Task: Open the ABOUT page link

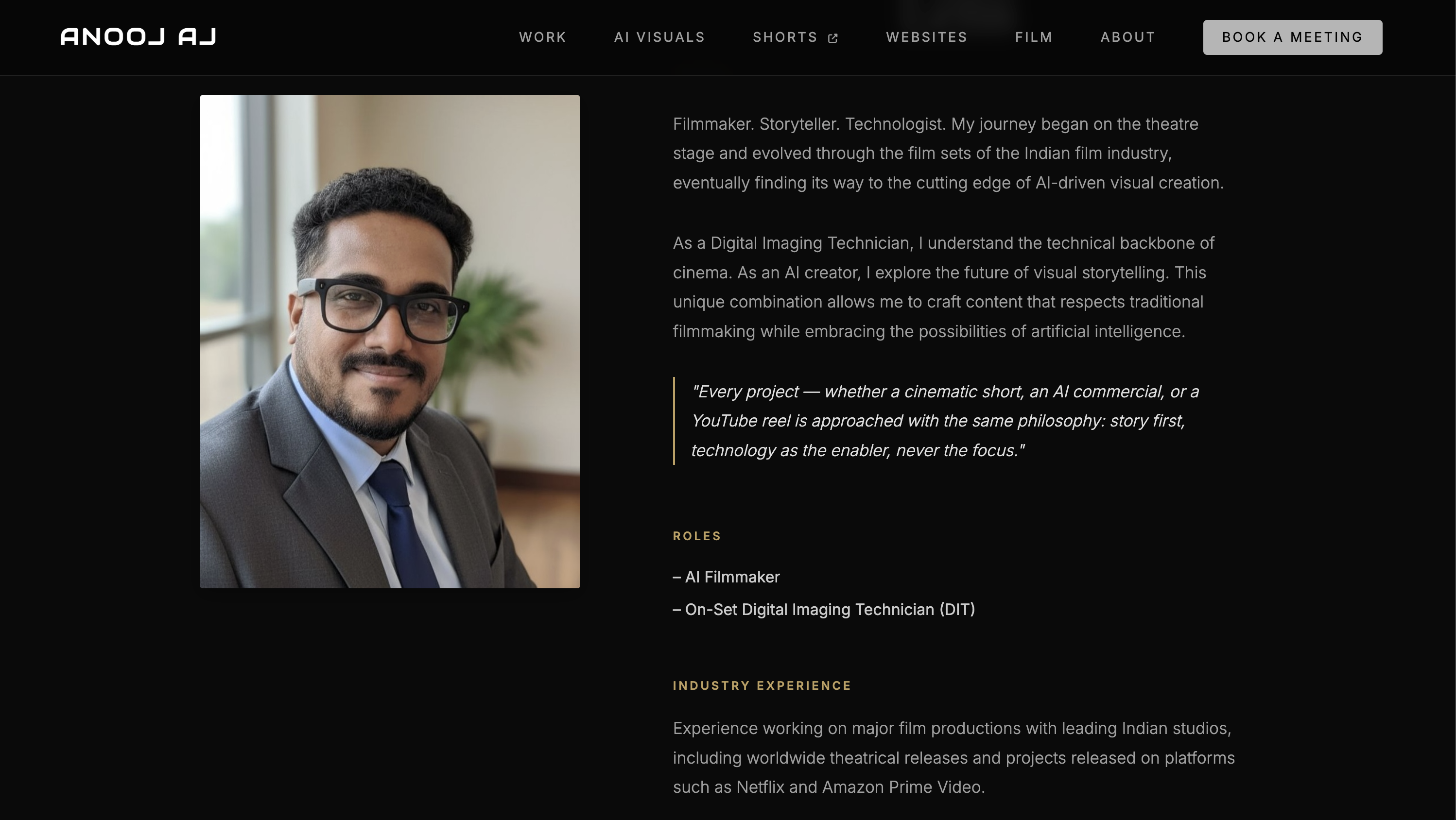Action: [1127, 37]
